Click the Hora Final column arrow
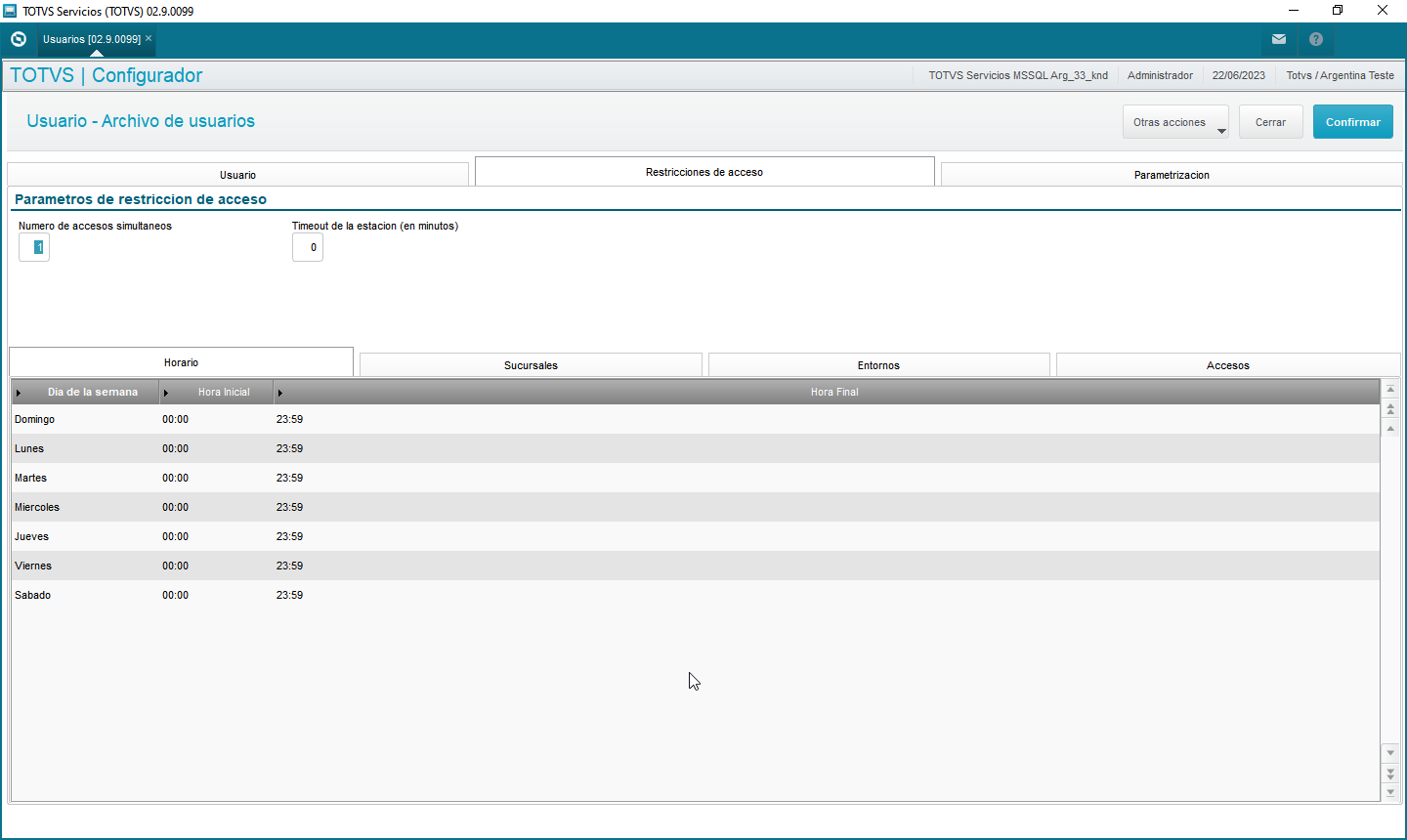1407x840 pixels. [279, 393]
